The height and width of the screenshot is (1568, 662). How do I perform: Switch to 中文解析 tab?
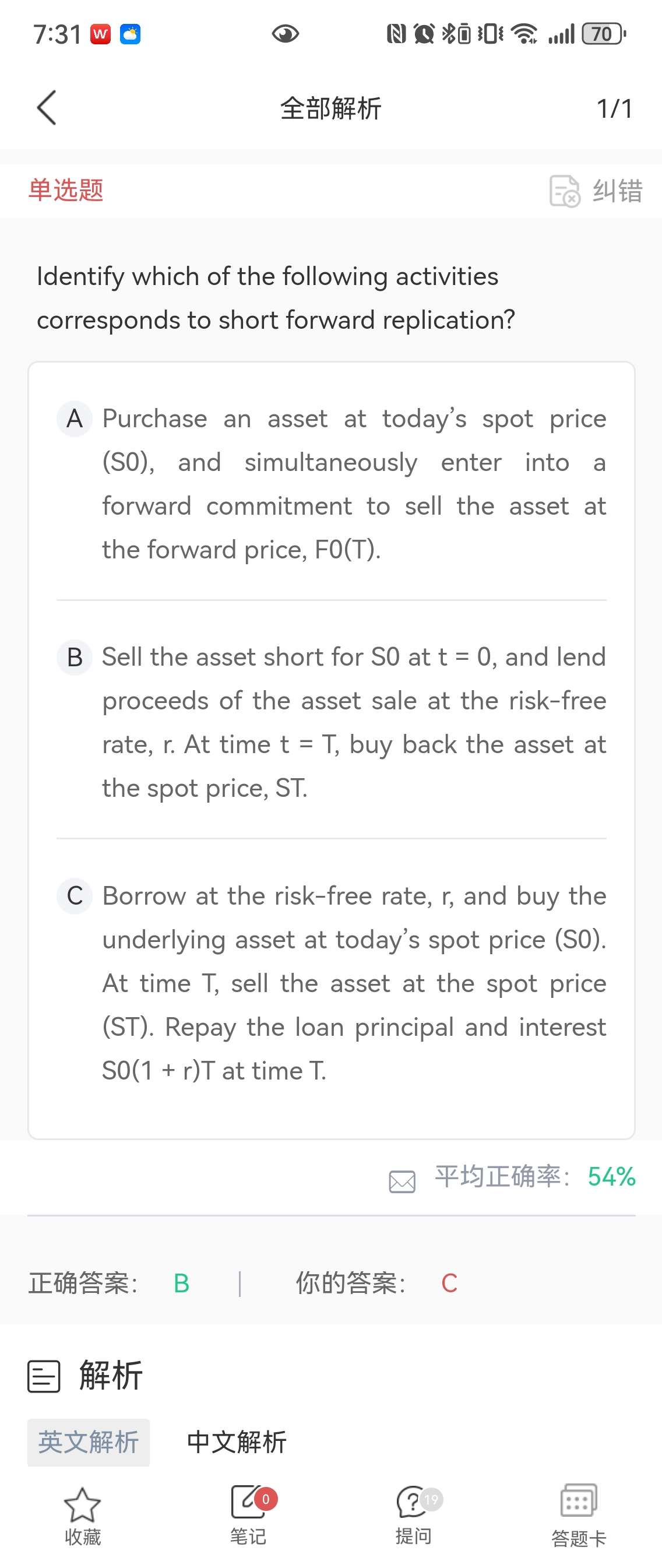[237, 1443]
